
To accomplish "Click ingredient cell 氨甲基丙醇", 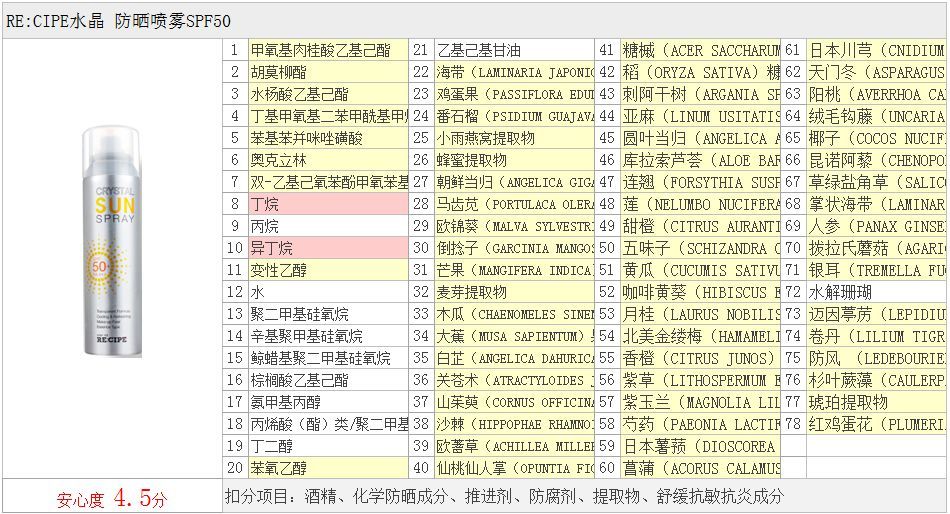I will click(328, 402).
